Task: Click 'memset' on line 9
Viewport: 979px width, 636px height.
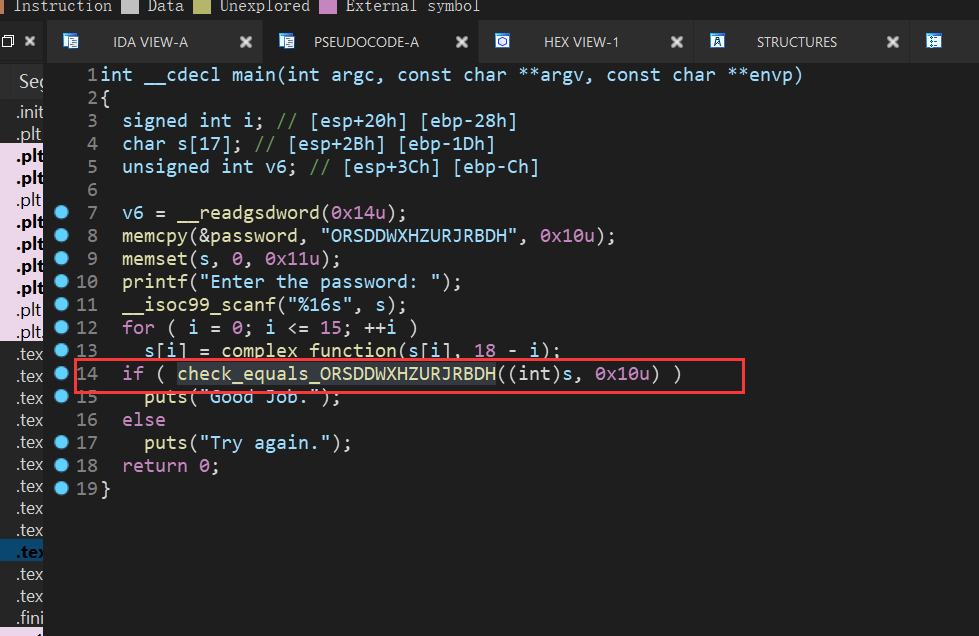Action: click(155, 259)
